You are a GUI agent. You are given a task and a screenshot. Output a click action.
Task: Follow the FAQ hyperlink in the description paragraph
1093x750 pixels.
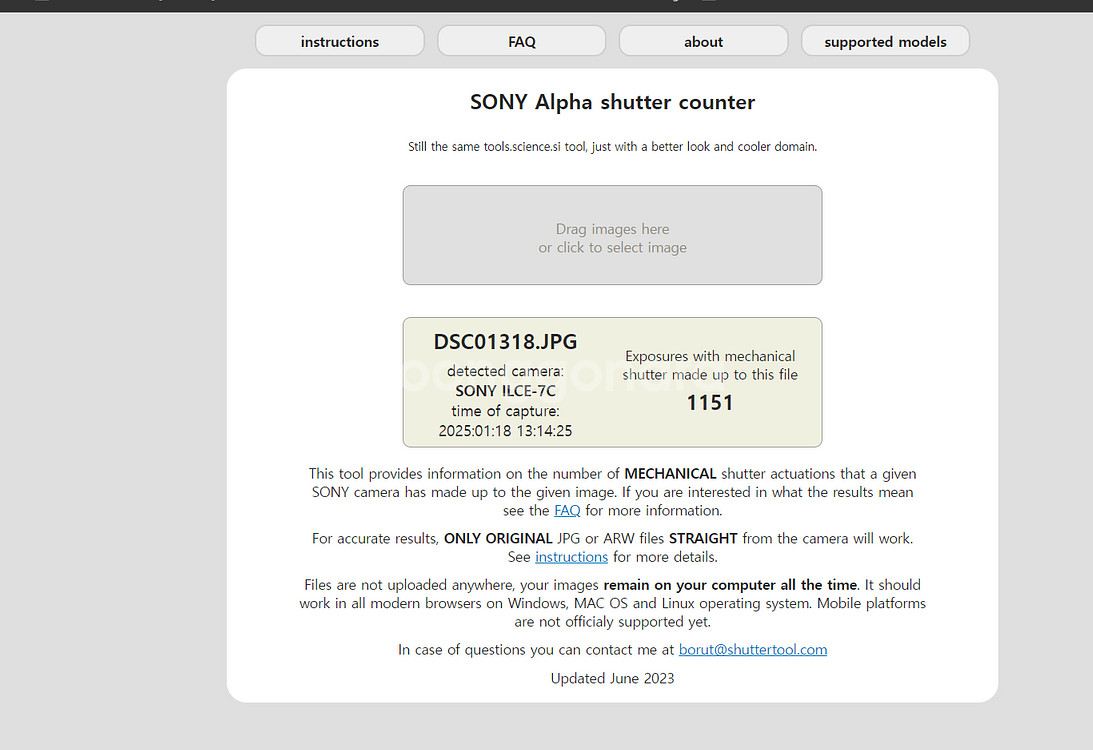point(567,510)
